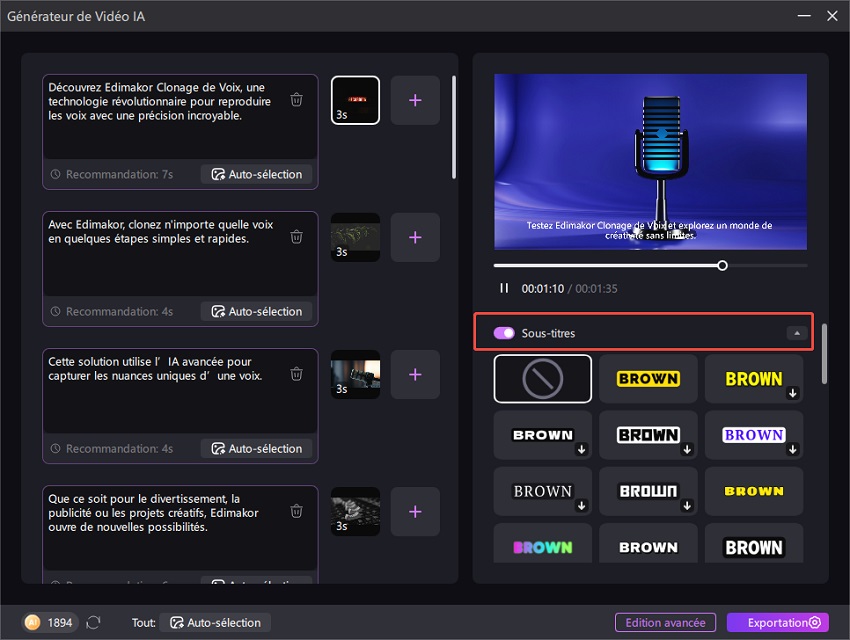Collapse the Sous-titres section
850x640 pixels.
[x=797, y=333]
